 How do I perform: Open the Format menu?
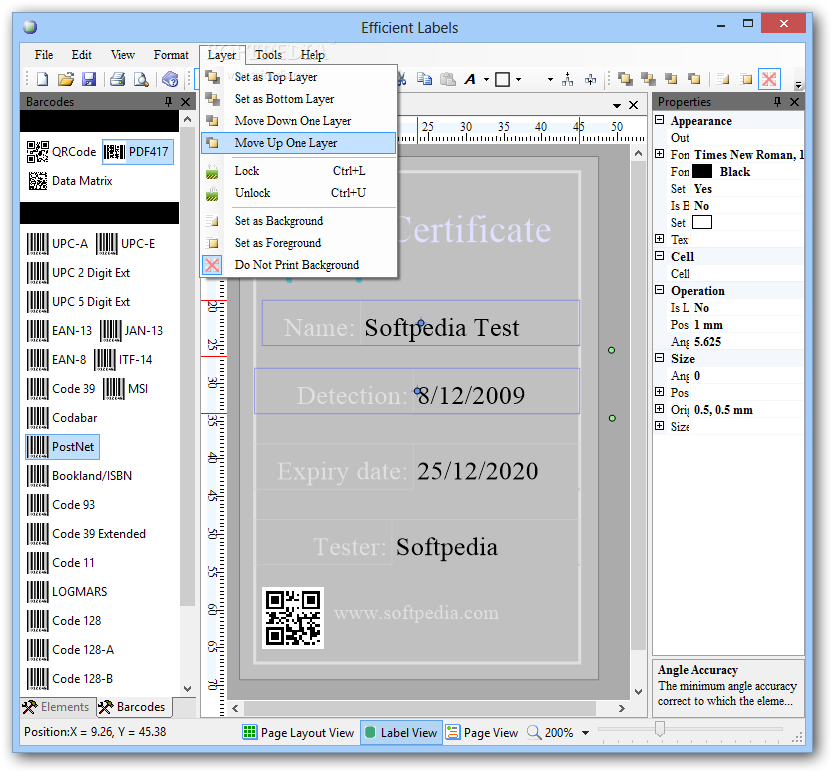(171, 55)
